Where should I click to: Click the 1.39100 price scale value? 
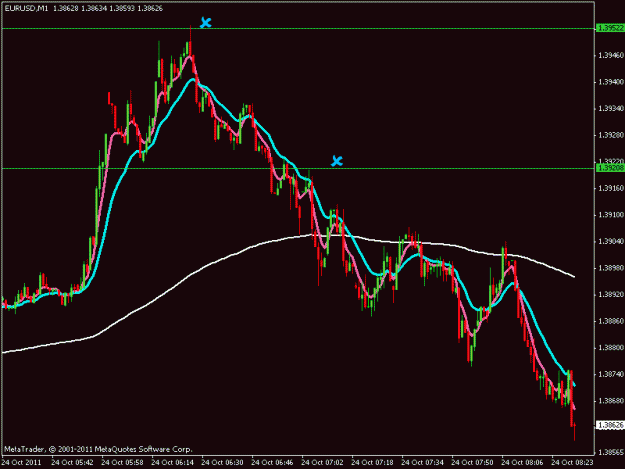click(611, 215)
